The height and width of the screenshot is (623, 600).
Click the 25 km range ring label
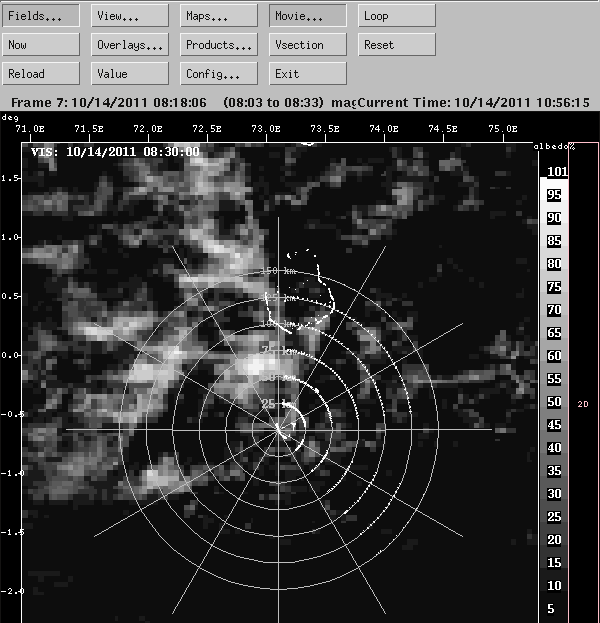[x=278, y=404]
